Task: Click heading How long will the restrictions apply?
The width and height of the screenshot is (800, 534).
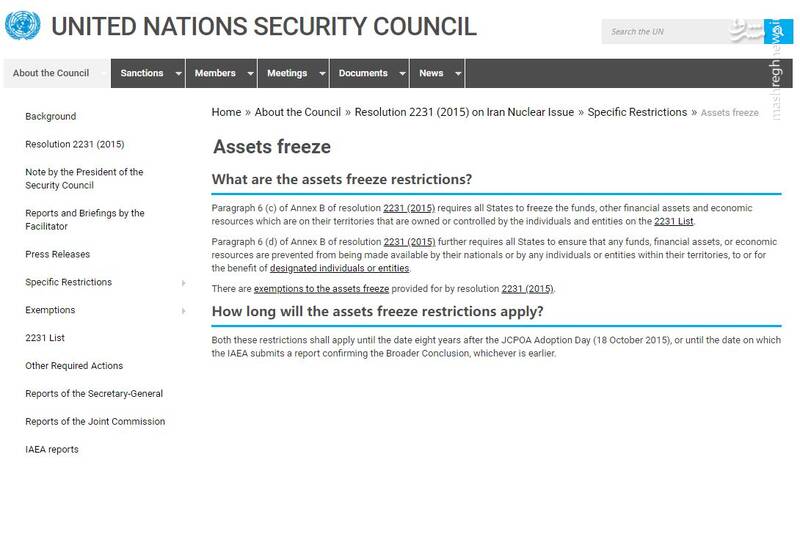Action: (378, 311)
